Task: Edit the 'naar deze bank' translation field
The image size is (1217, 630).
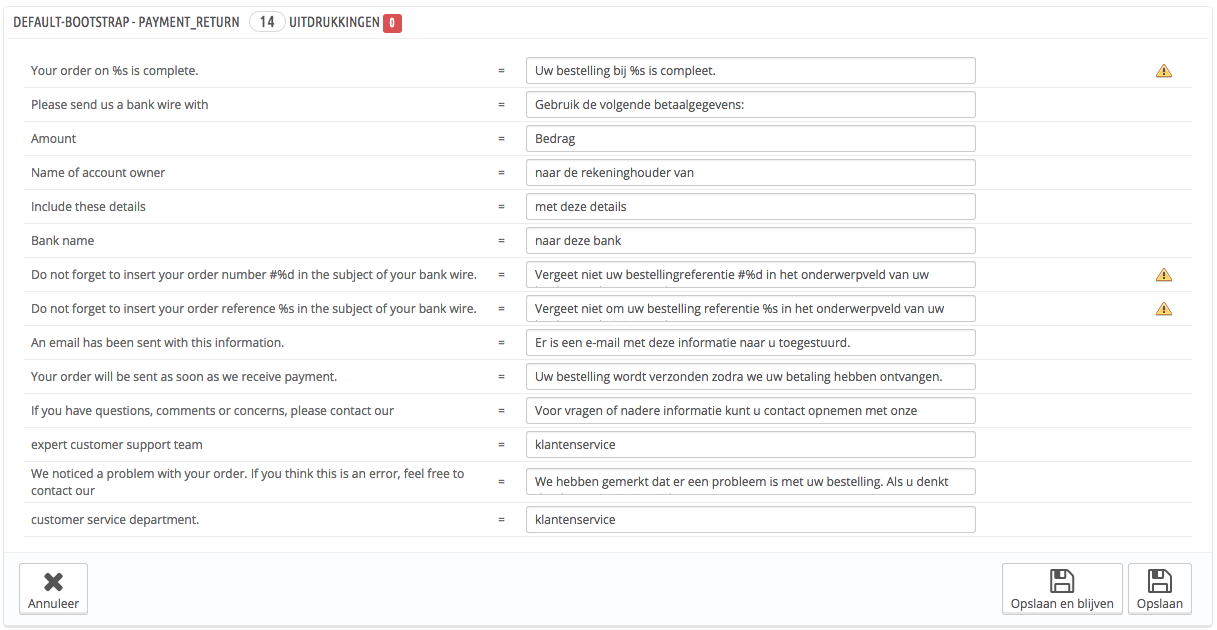Action: tap(750, 241)
